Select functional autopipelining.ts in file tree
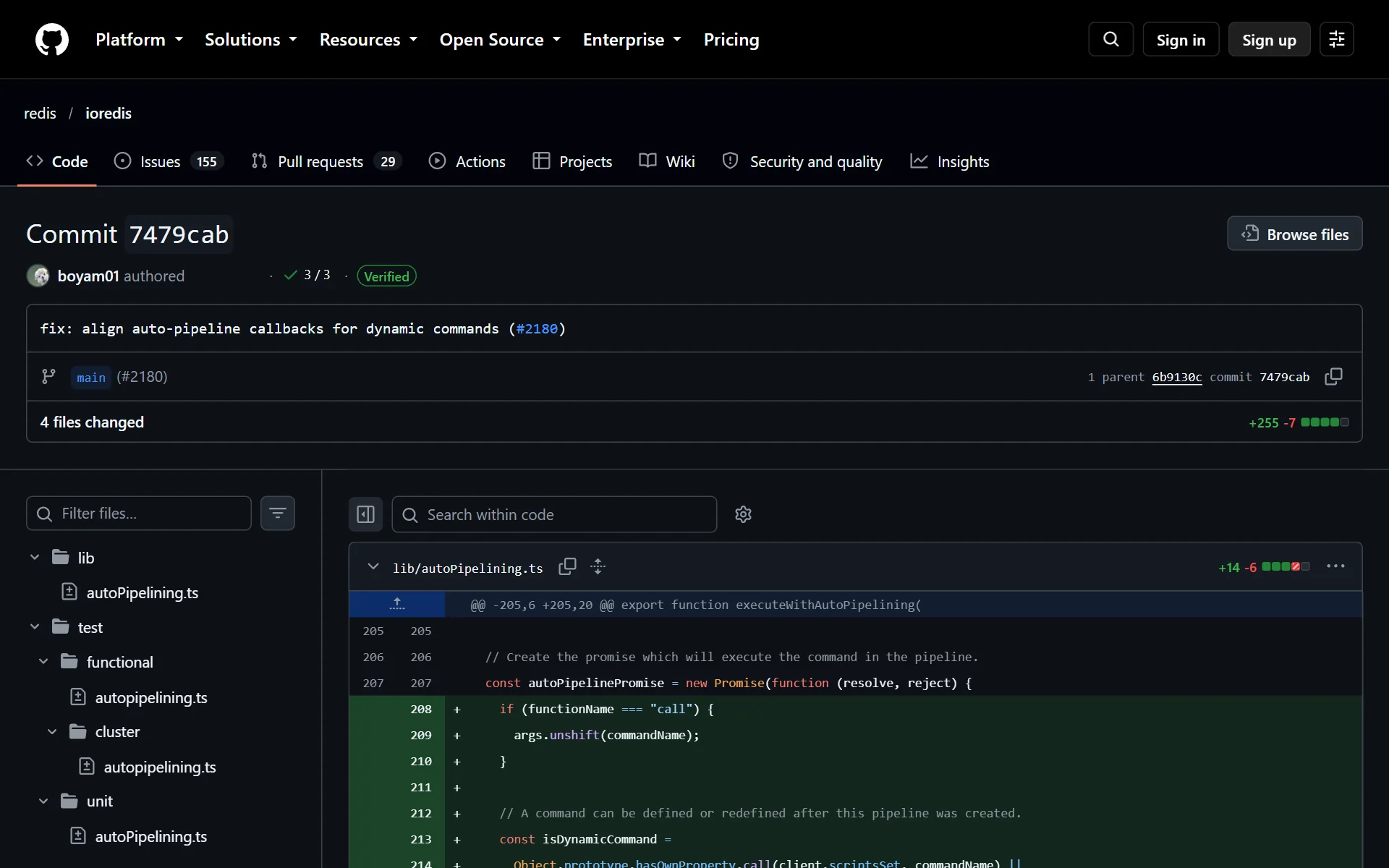Screen dimensions: 1389x868 (151, 697)
